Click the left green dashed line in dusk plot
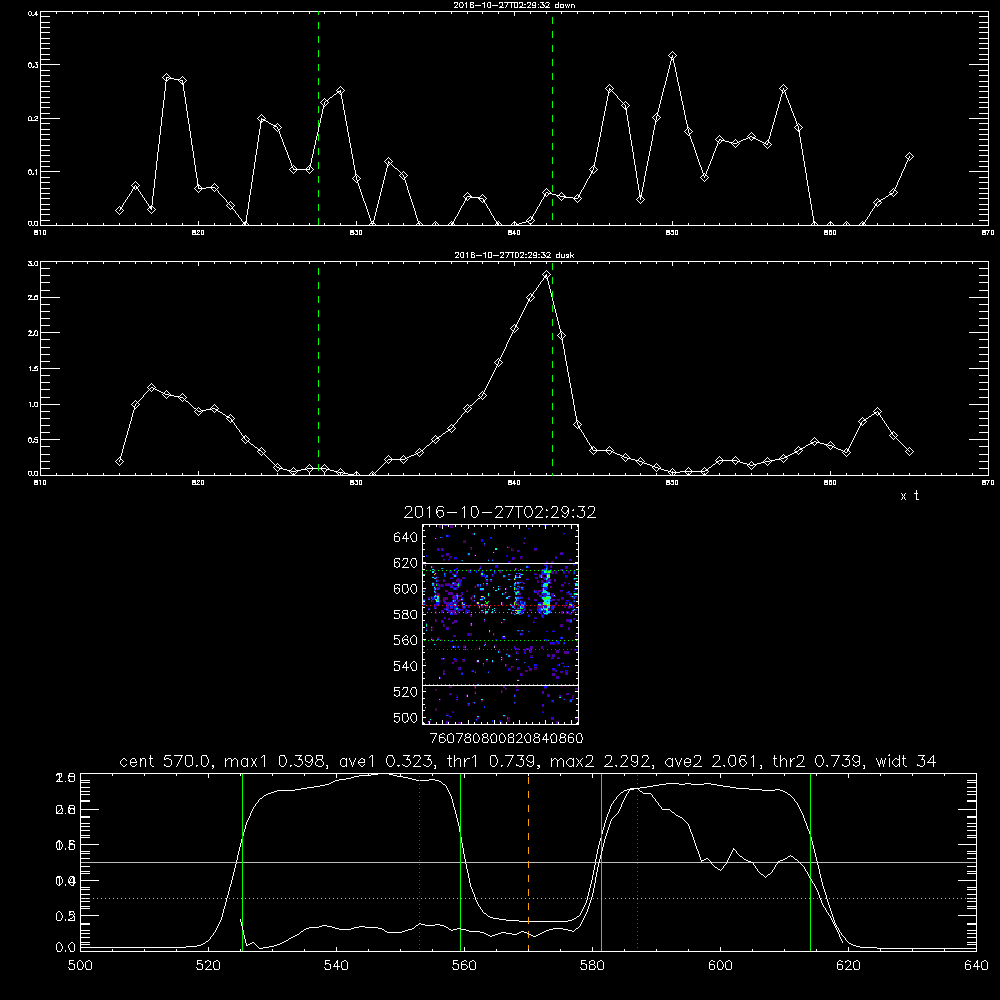 point(318,370)
